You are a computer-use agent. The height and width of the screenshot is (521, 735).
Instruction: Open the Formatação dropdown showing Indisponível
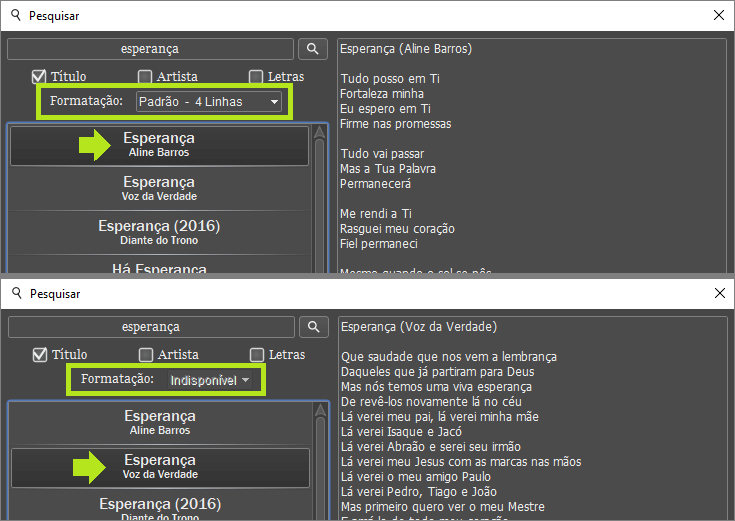209,381
